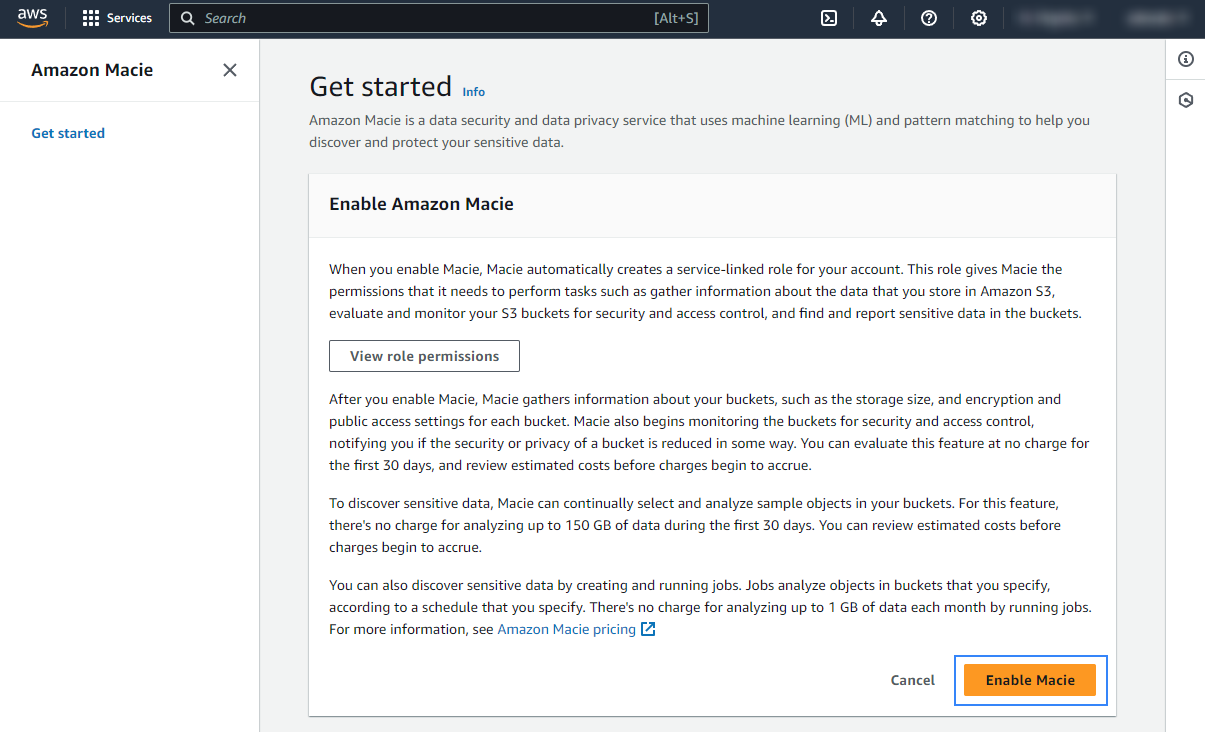Open the Info link next to Get started
This screenshot has height=732, width=1205.
473,92
